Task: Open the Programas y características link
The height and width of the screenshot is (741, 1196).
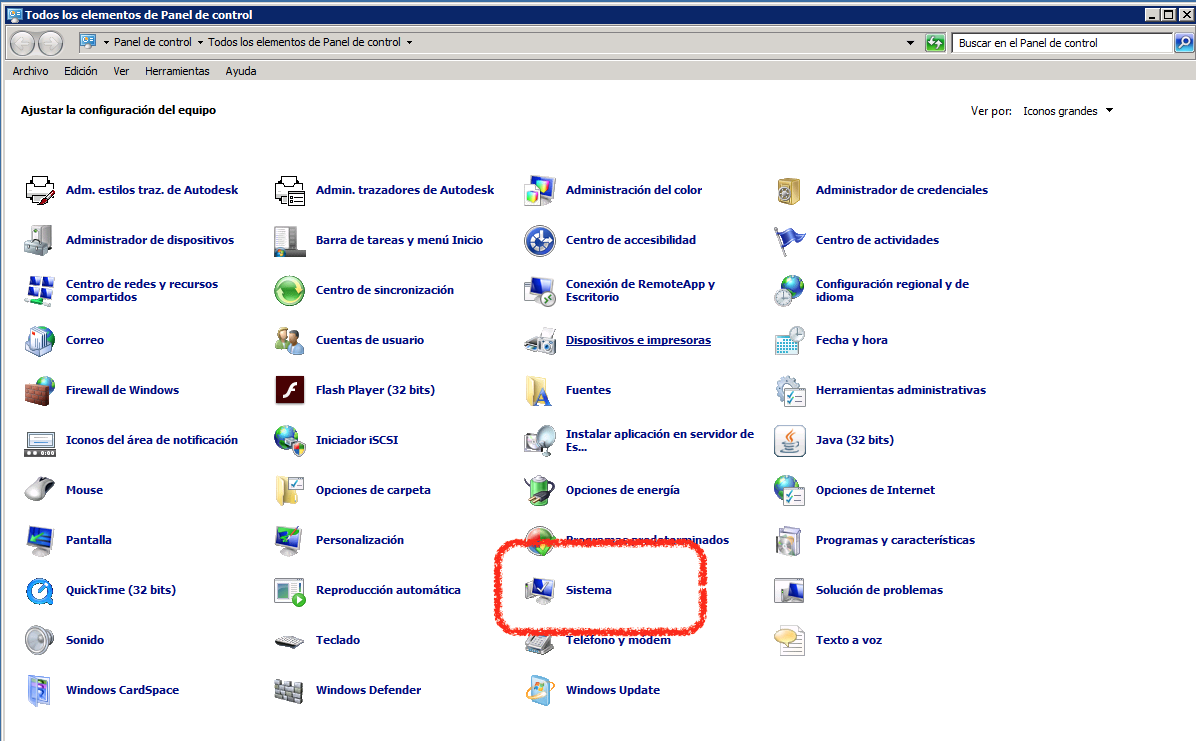Action: 895,540
